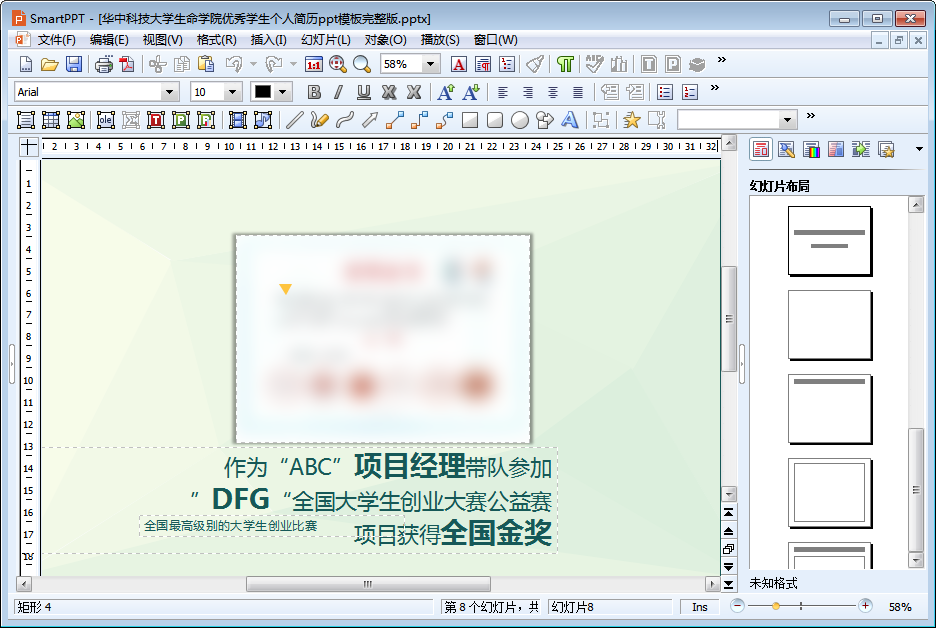Screen dimensions: 936x628
Task: Click the Paste clipboard icon
Action: (206, 64)
